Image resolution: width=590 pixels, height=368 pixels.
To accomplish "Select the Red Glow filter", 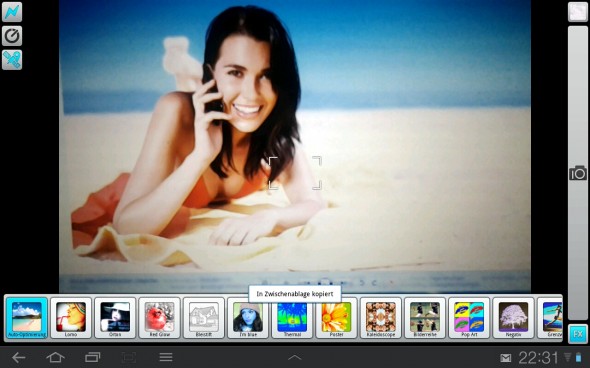I will pyautogui.click(x=160, y=318).
